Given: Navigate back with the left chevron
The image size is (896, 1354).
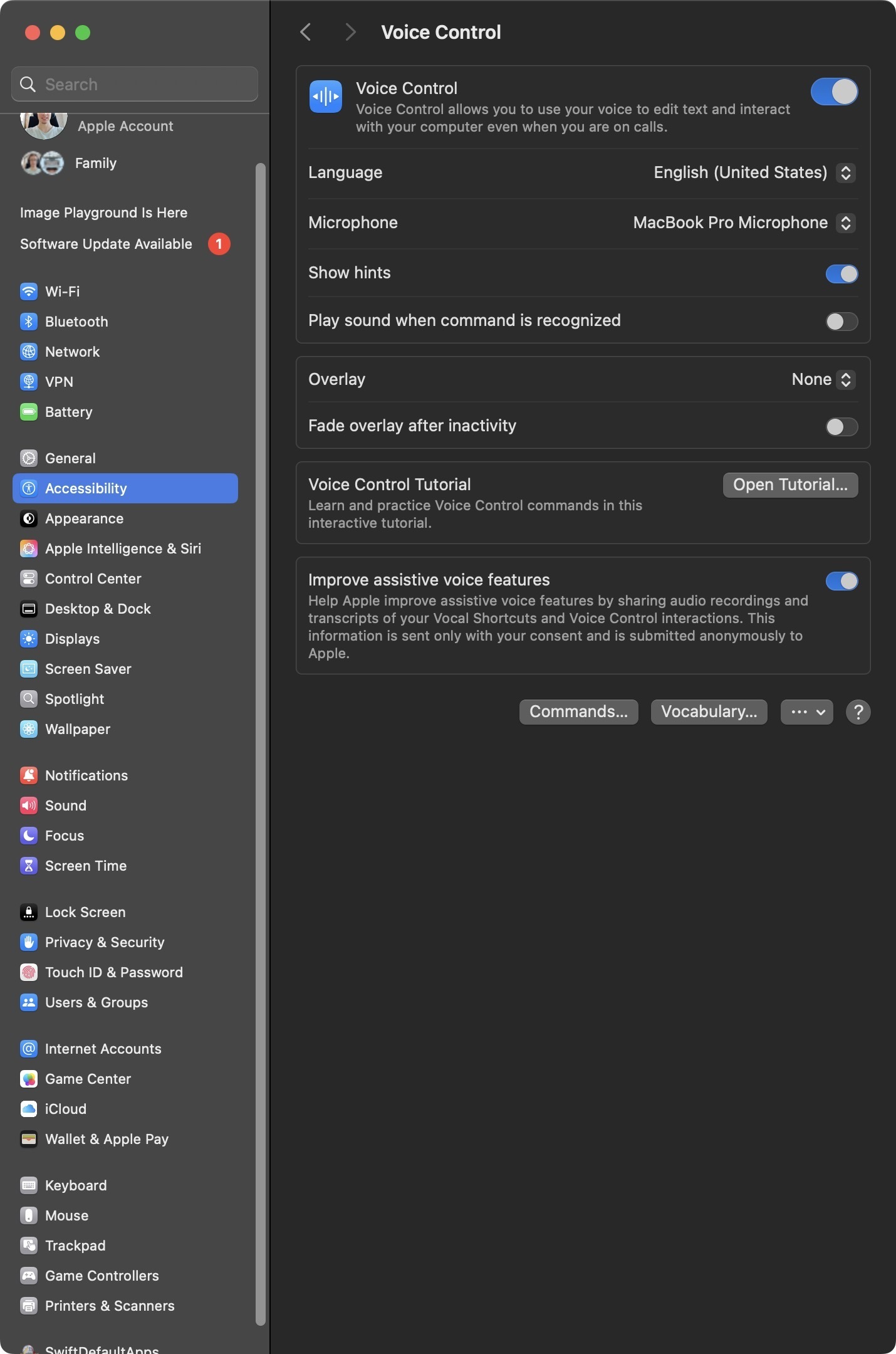Looking at the screenshot, I should point(306,32).
